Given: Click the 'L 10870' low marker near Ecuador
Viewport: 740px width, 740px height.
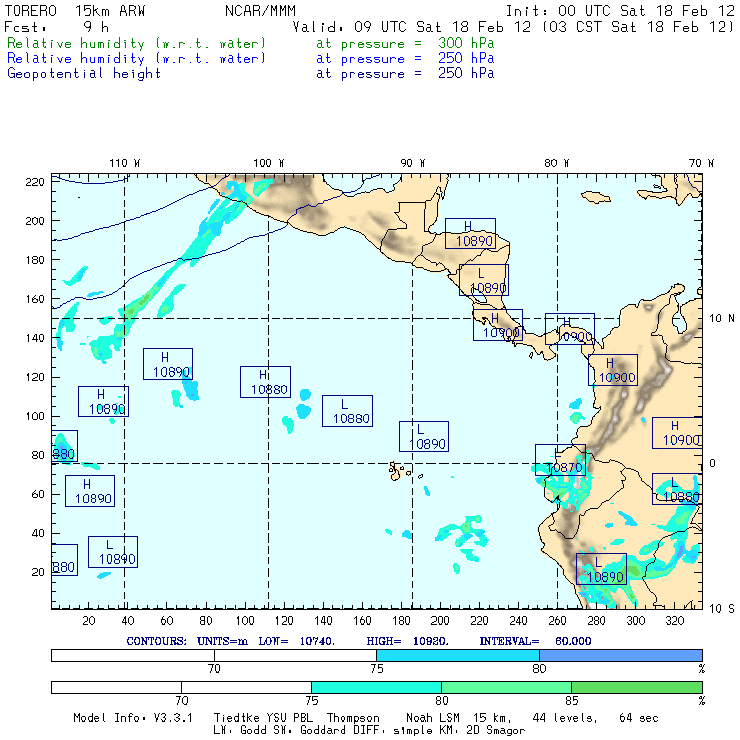Looking at the screenshot, I should tap(560, 460).
